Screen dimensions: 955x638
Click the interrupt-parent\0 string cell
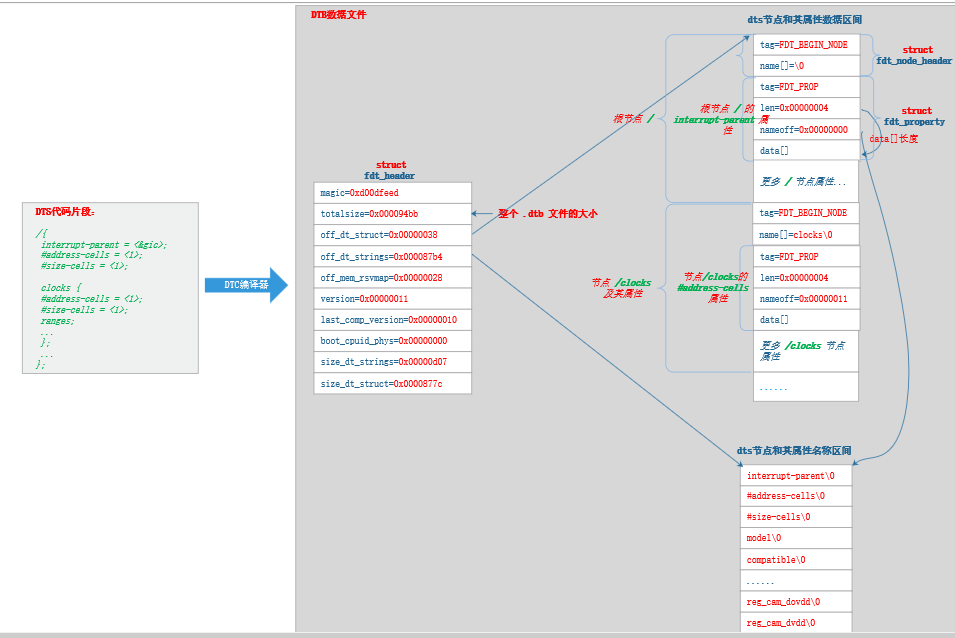(x=796, y=475)
